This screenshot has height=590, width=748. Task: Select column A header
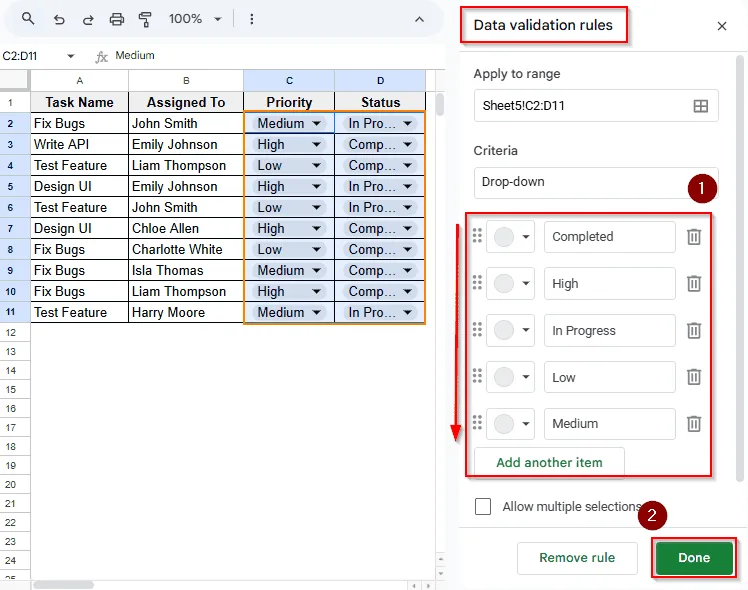80,81
